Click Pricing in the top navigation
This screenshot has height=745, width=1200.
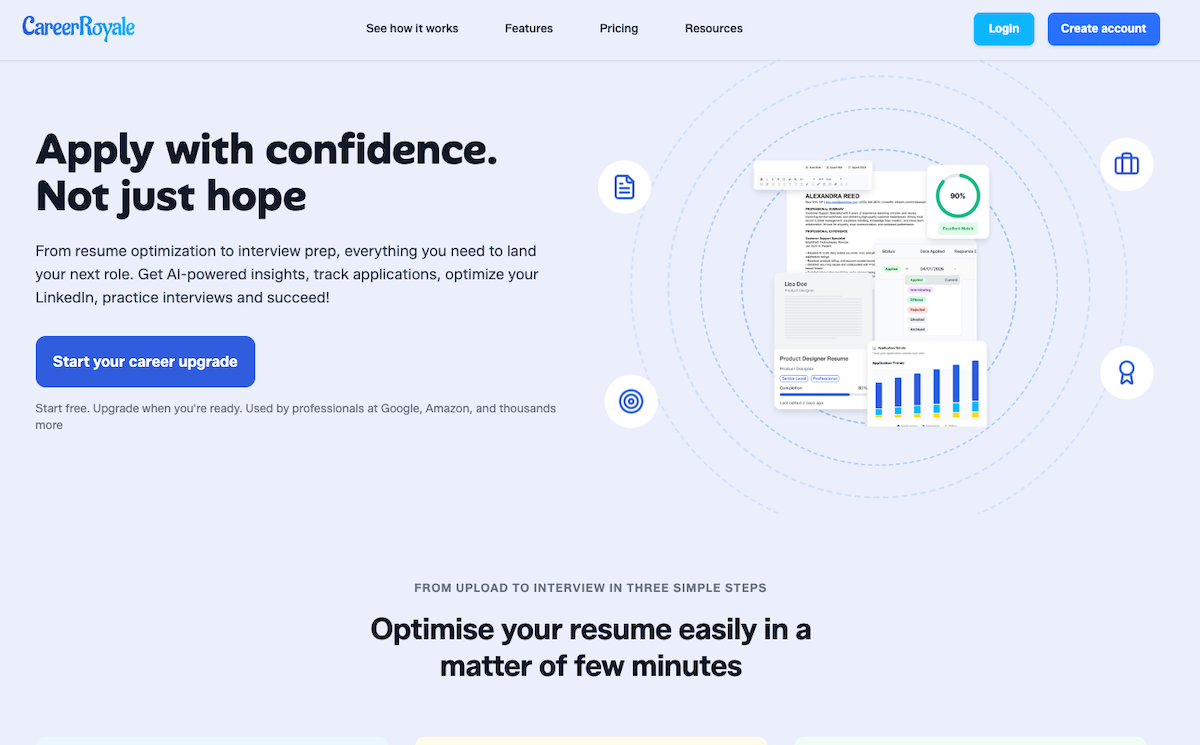[618, 28]
